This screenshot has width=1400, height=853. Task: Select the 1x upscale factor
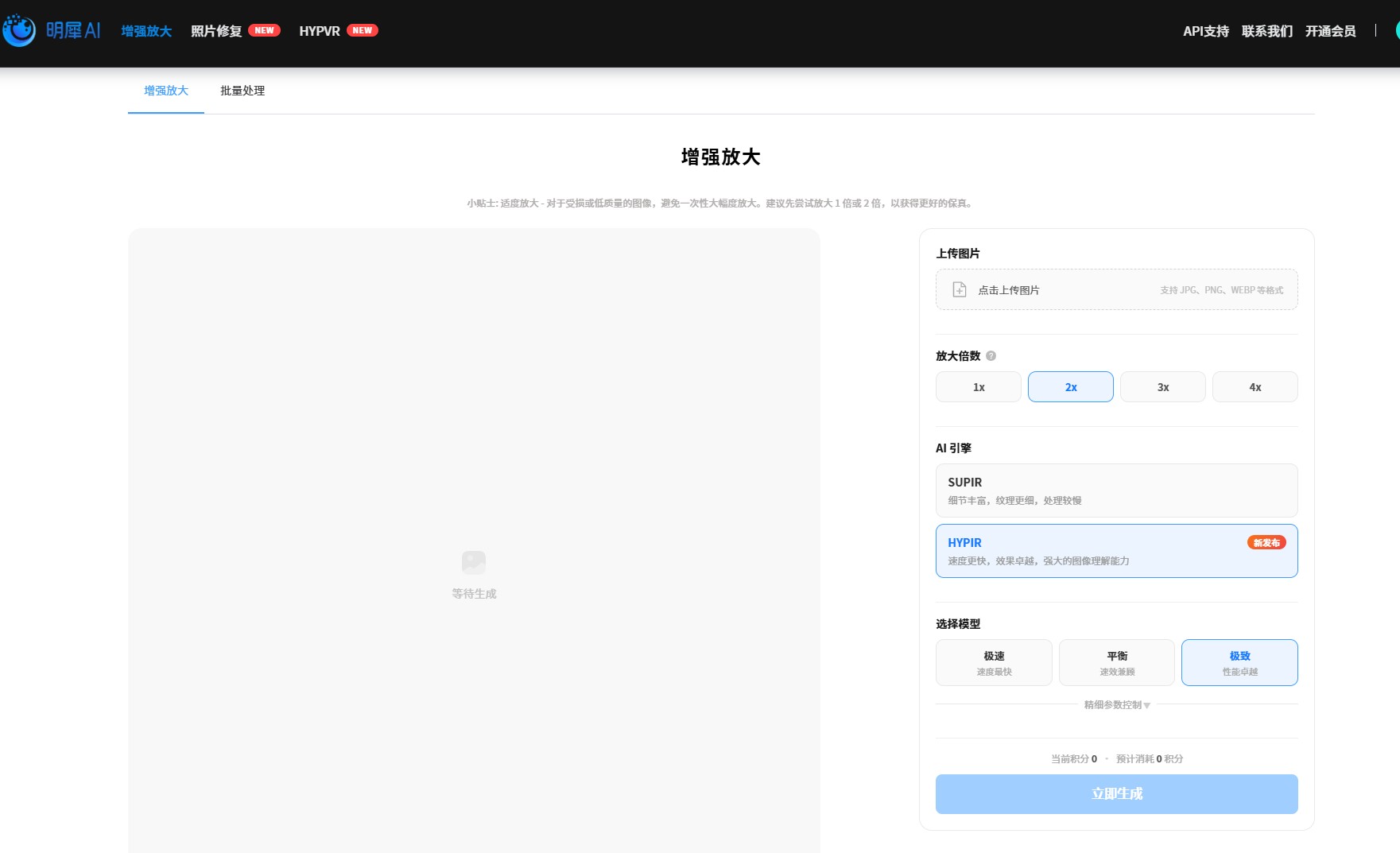click(978, 387)
